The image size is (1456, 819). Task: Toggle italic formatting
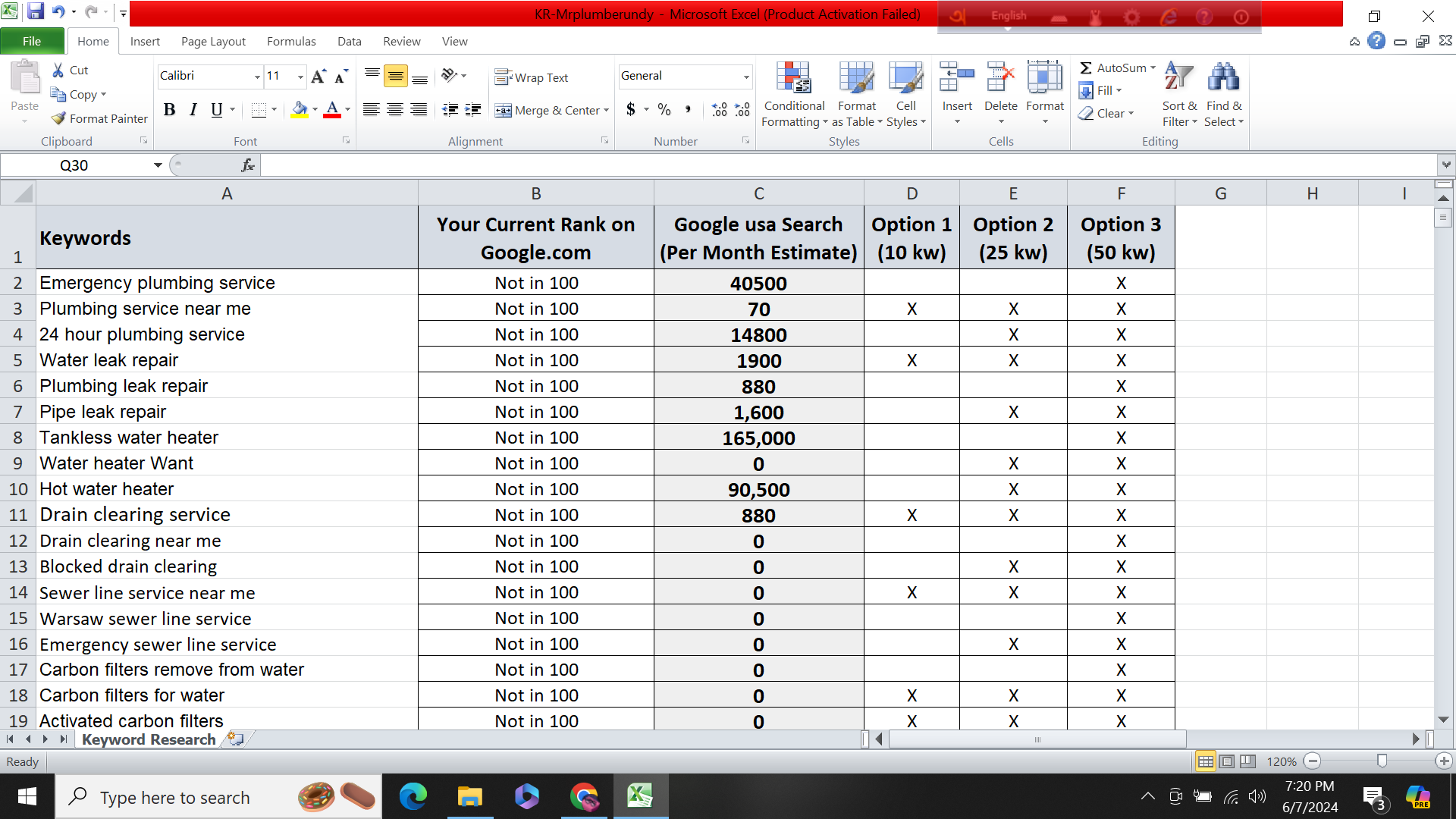coord(193,110)
